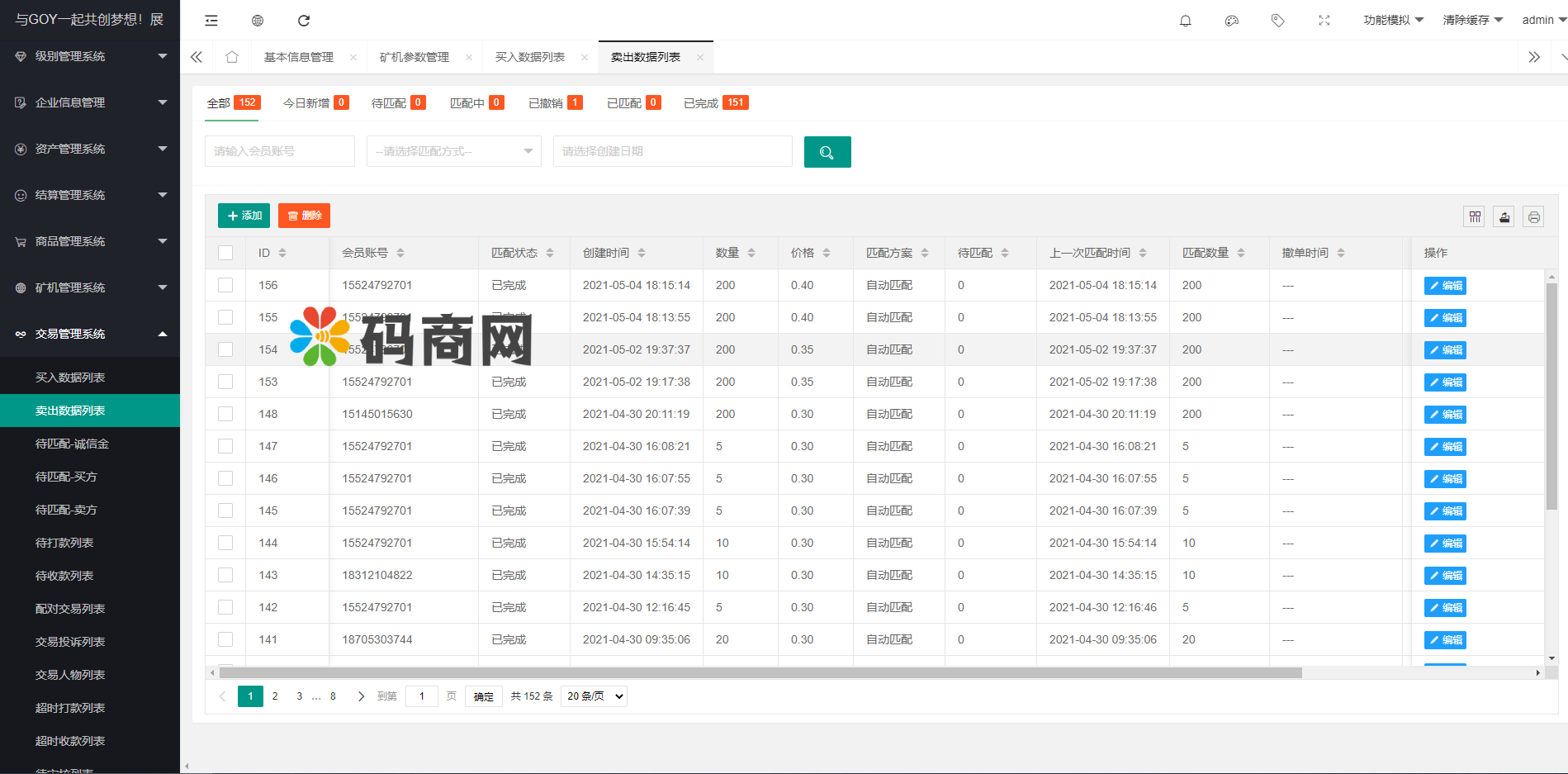Switch to the 买入数据列表 tab
The image size is (1568, 774).
pyautogui.click(x=531, y=56)
